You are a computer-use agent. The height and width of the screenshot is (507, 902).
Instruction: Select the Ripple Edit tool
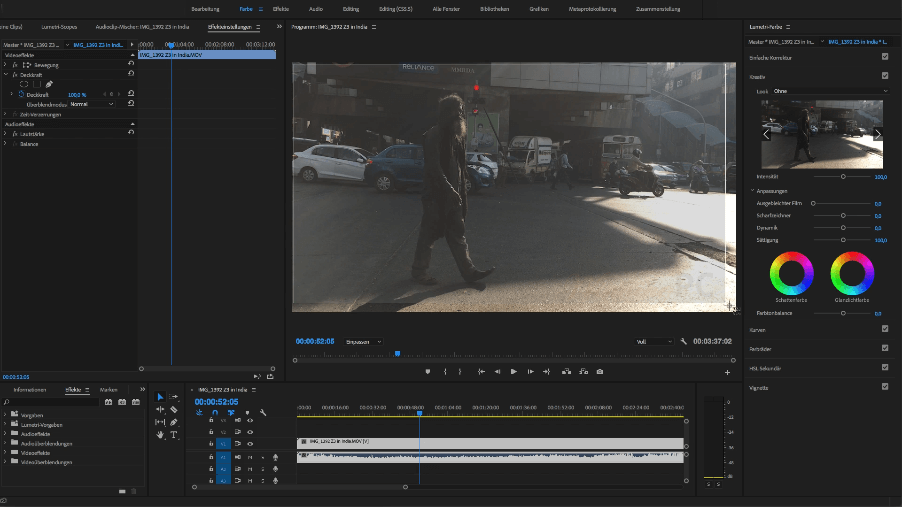coord(160,410)
